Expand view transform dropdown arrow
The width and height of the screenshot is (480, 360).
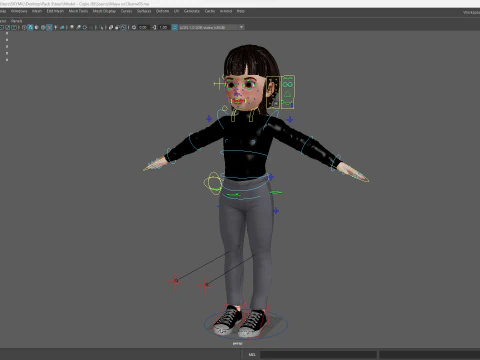[241, 27]
